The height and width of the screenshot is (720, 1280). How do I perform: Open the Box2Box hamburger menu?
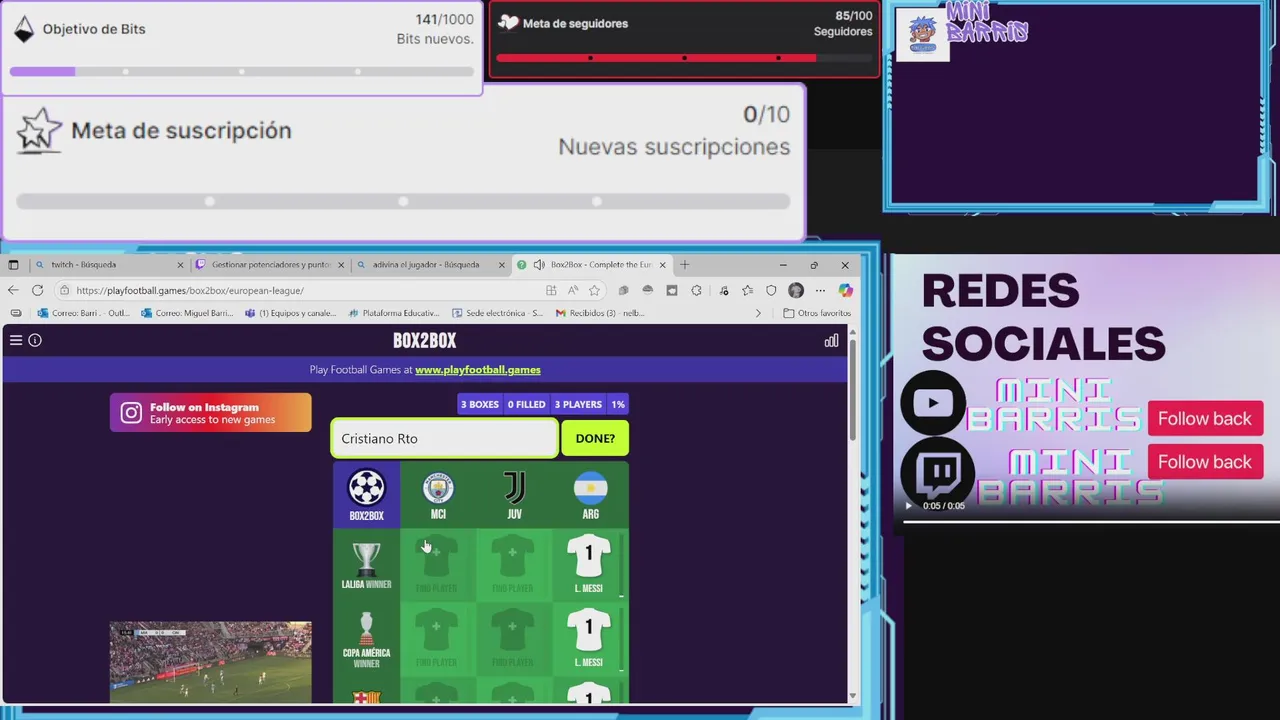tap(16, 340)
